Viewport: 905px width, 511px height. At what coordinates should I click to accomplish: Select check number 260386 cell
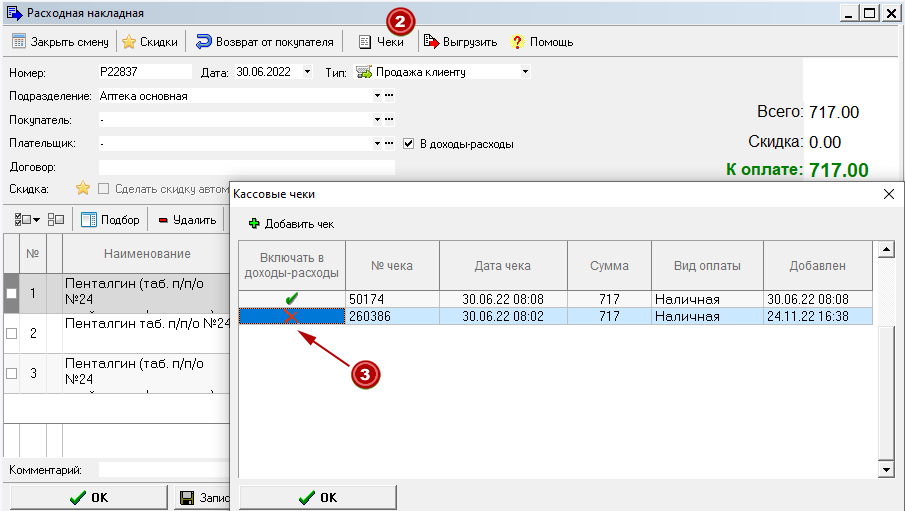(x=392, y=316)
